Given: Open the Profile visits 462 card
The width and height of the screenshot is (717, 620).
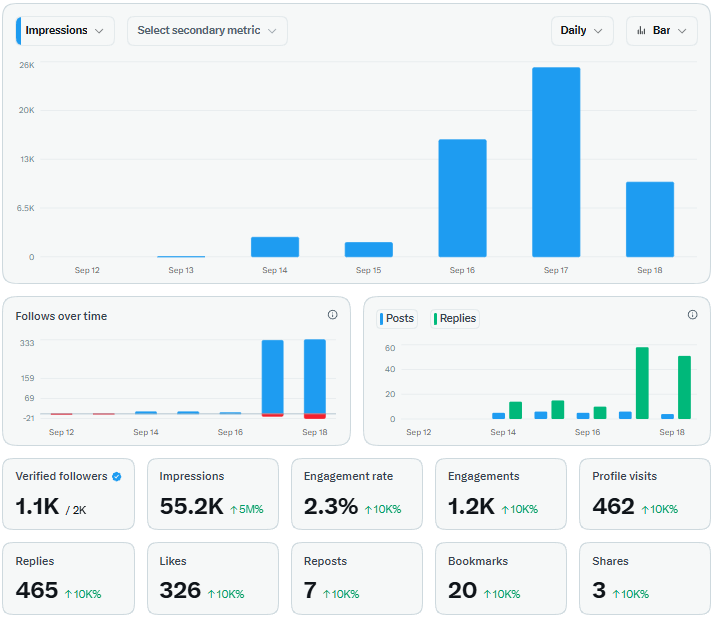Looking at the screenshot, I should [645, 494].
